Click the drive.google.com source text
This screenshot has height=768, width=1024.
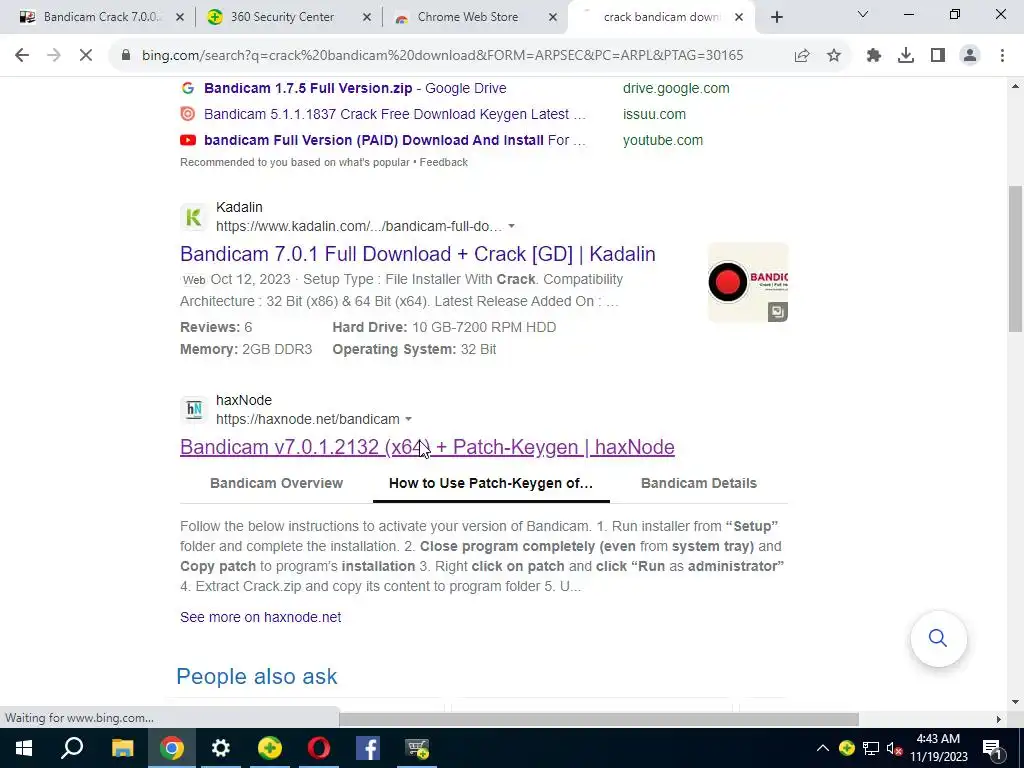(676, 88)
